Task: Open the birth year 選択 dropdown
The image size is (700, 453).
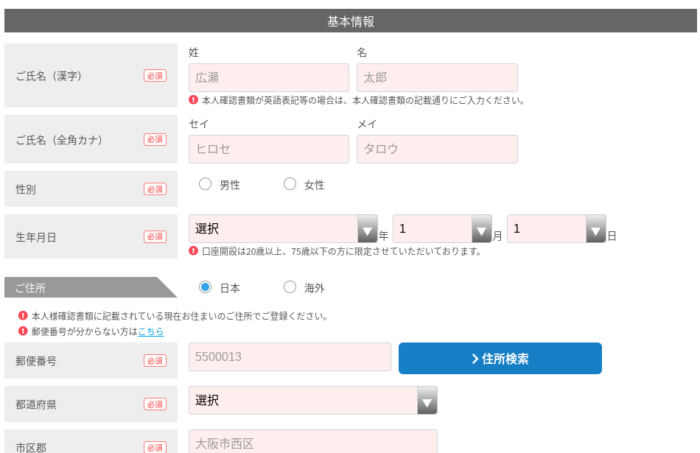Action: [x=283, y=229]
